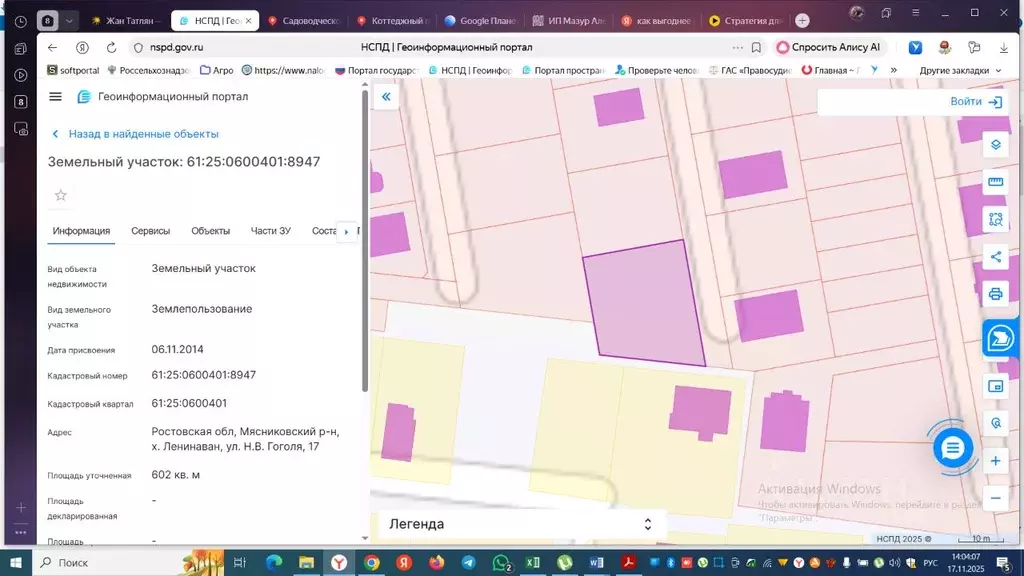
Task: Click the share map icon
Action: [995, 257]
